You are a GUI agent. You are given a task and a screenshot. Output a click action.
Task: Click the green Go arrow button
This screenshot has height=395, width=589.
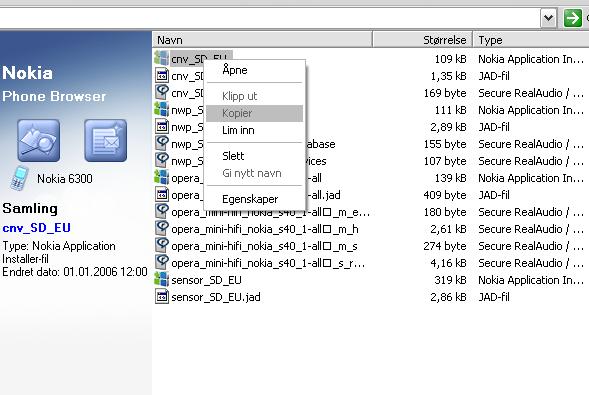(572, 18)
